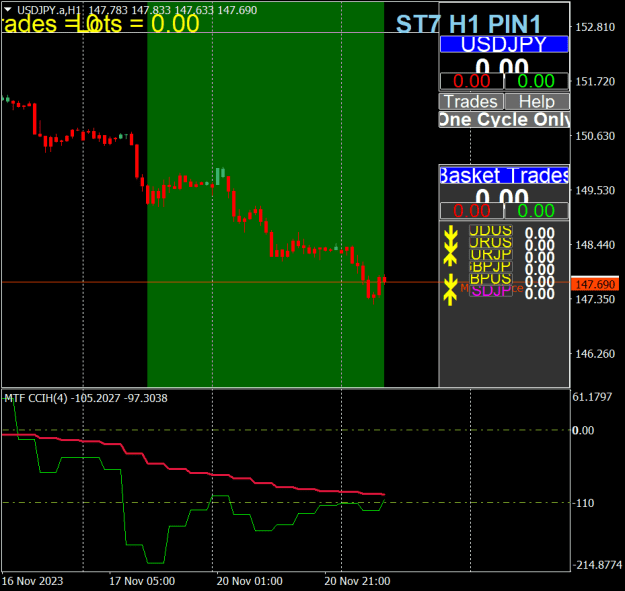Screen dimensions: 625x591
Task: Click the 61.1797 indicator scale value
Action: (592, 397)
